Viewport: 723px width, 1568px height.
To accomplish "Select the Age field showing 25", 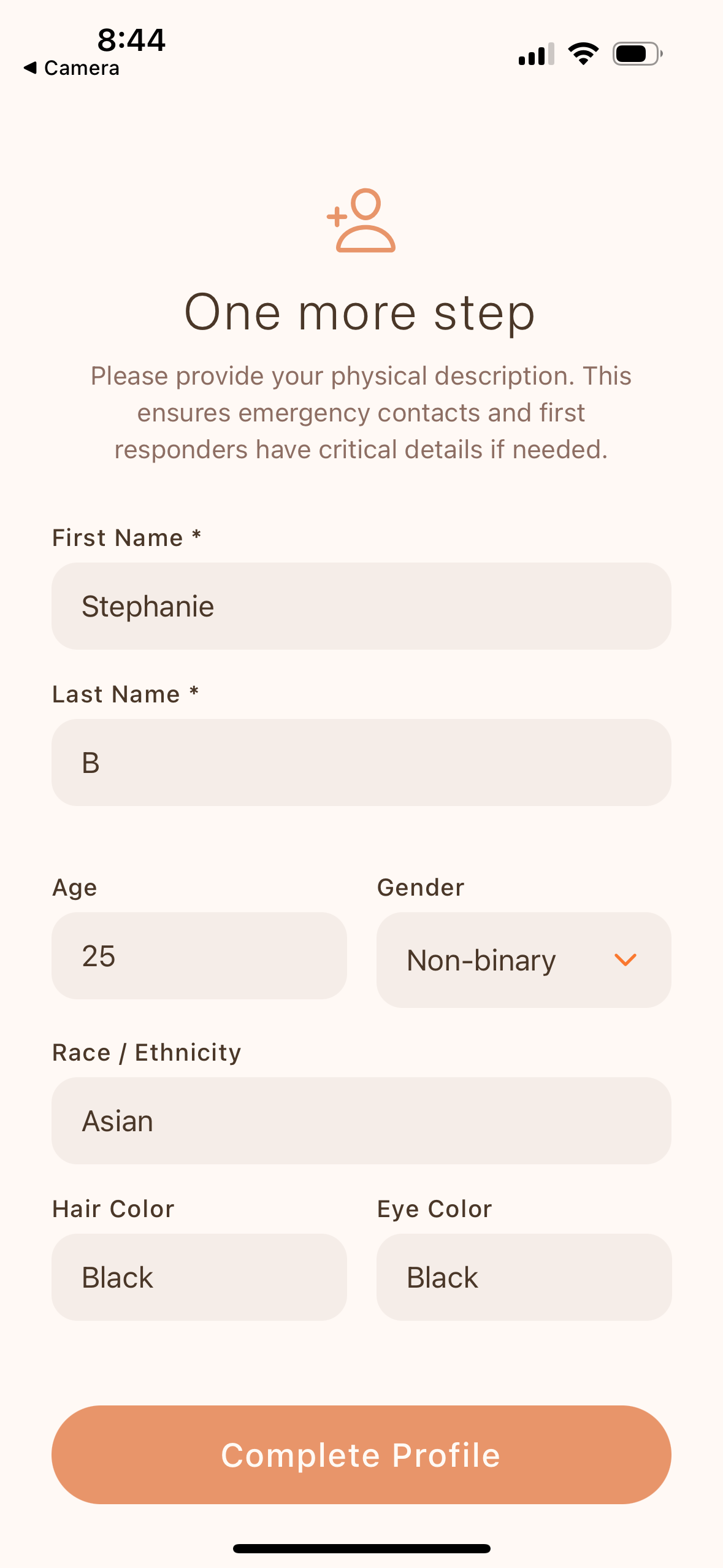I will coord(199,956).
